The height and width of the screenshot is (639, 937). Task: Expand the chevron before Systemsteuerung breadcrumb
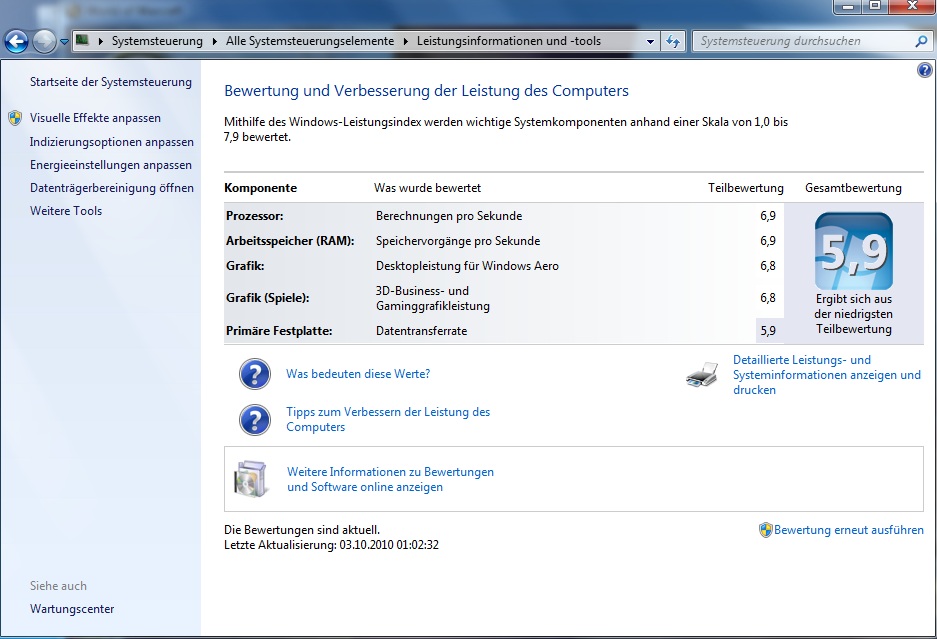coord(100,41)
